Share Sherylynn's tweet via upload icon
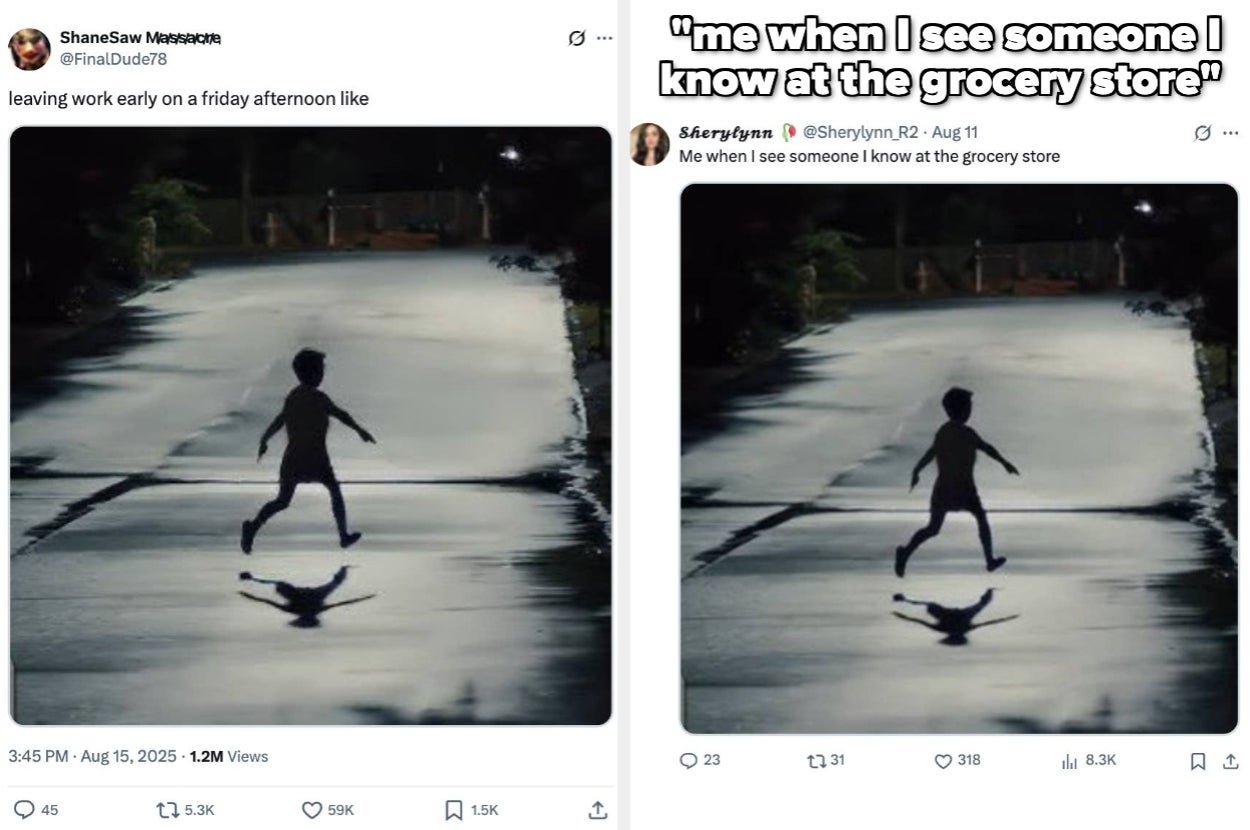The image size is (1250, 830). pyautogui.click(x=1230, y=761)
